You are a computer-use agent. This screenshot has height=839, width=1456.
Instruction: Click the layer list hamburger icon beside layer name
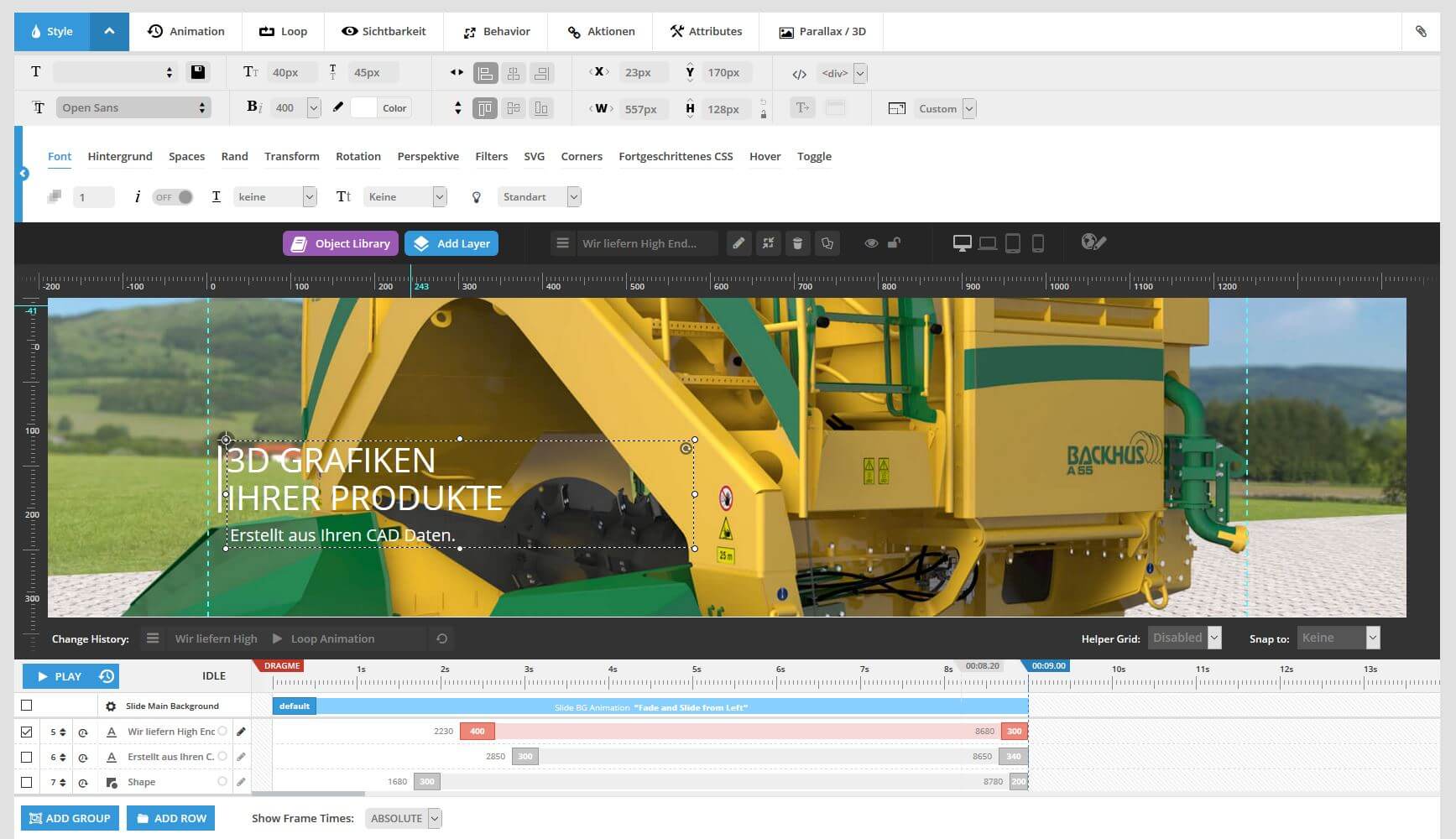562,243
